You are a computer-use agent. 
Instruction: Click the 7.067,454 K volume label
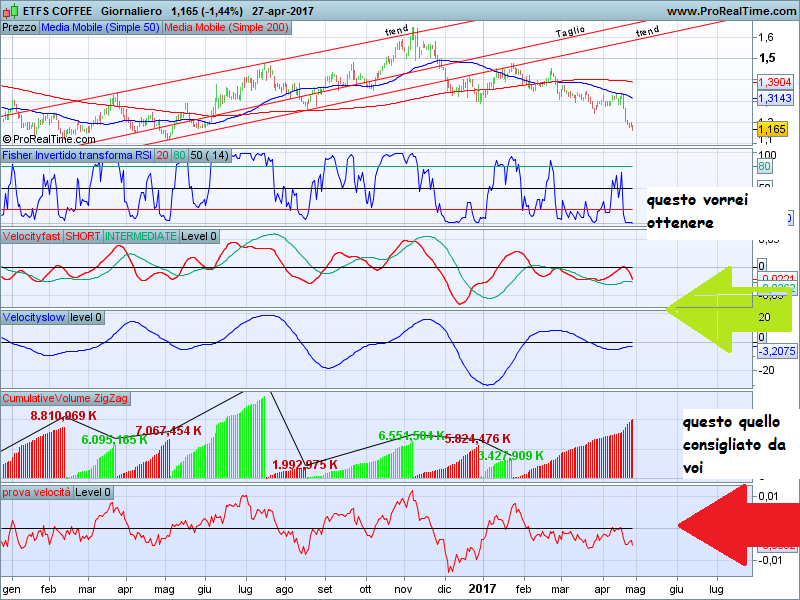click(168, 431)
